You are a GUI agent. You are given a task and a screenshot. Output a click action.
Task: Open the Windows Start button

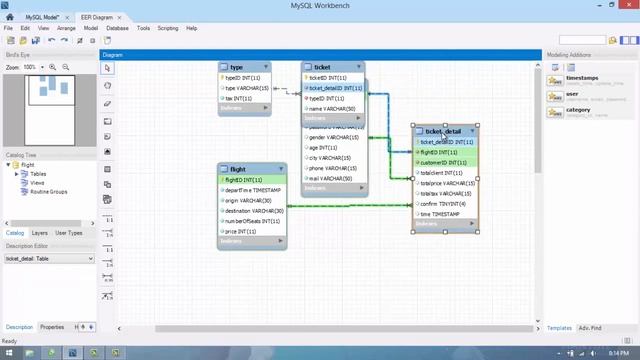pyautogui.click(x=9, y=353)
